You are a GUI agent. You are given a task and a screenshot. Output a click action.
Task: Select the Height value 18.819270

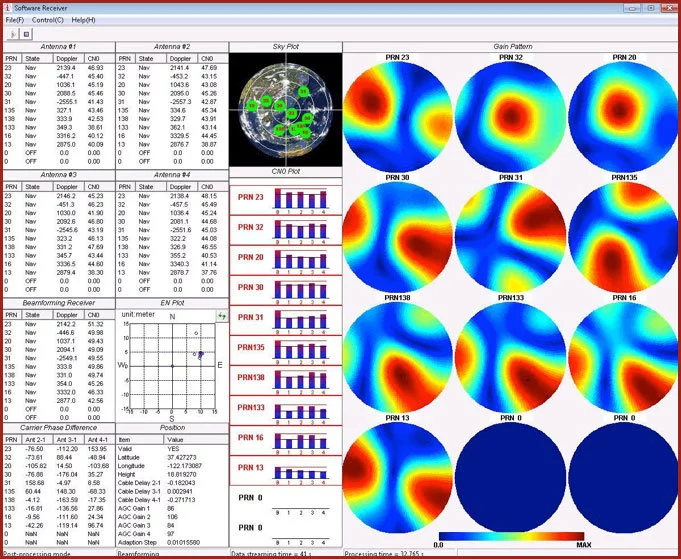tap(182, 474)
